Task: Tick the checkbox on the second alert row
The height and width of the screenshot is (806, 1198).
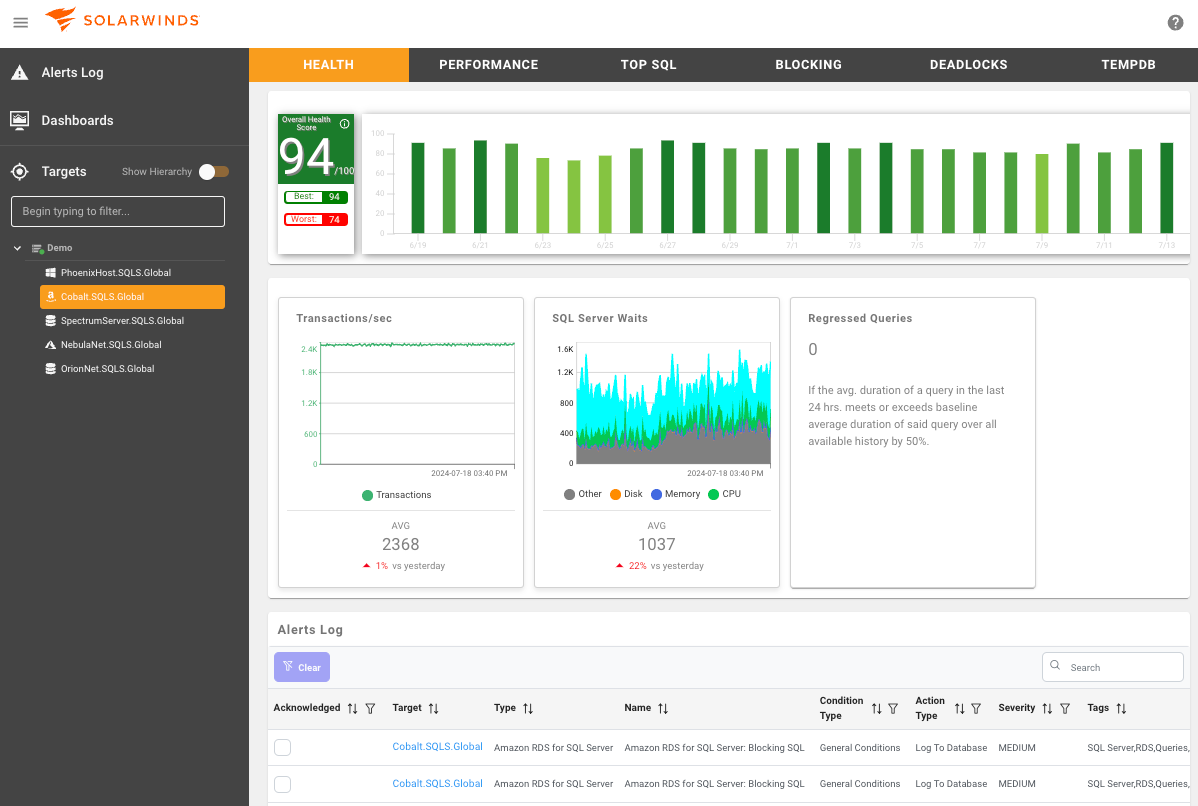Action: 282,784
